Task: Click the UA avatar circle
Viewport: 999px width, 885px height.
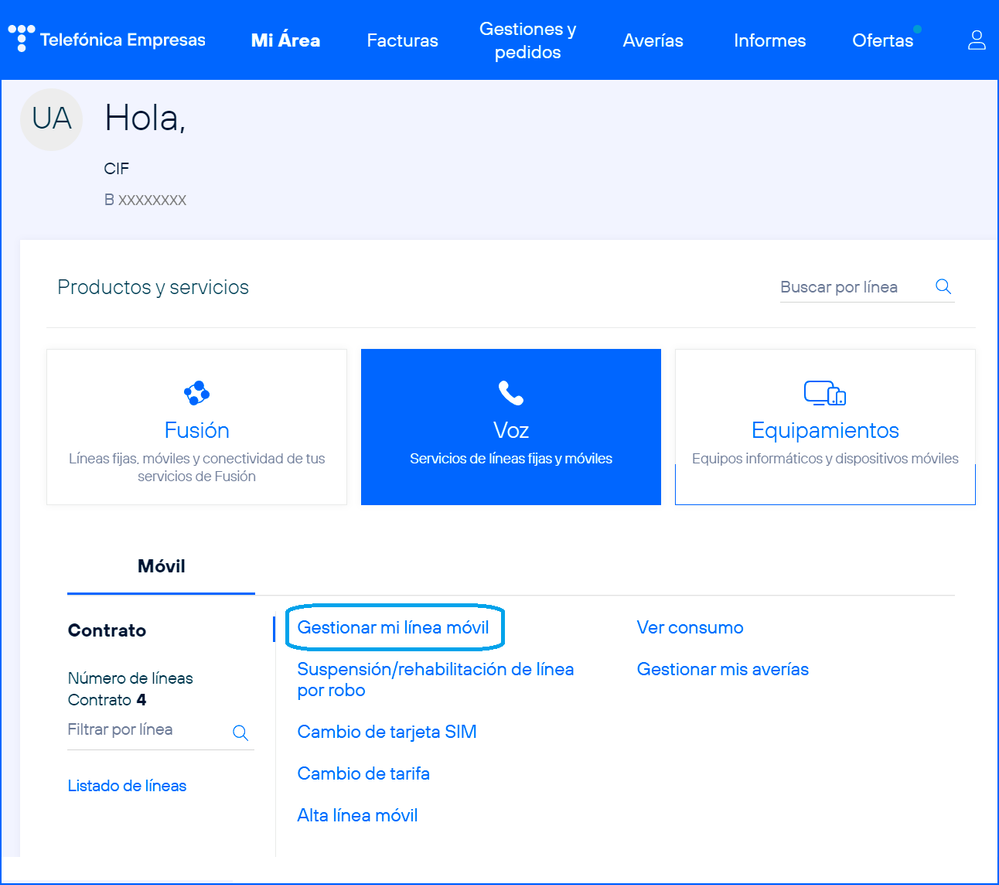Action: (x=51, y=120)
